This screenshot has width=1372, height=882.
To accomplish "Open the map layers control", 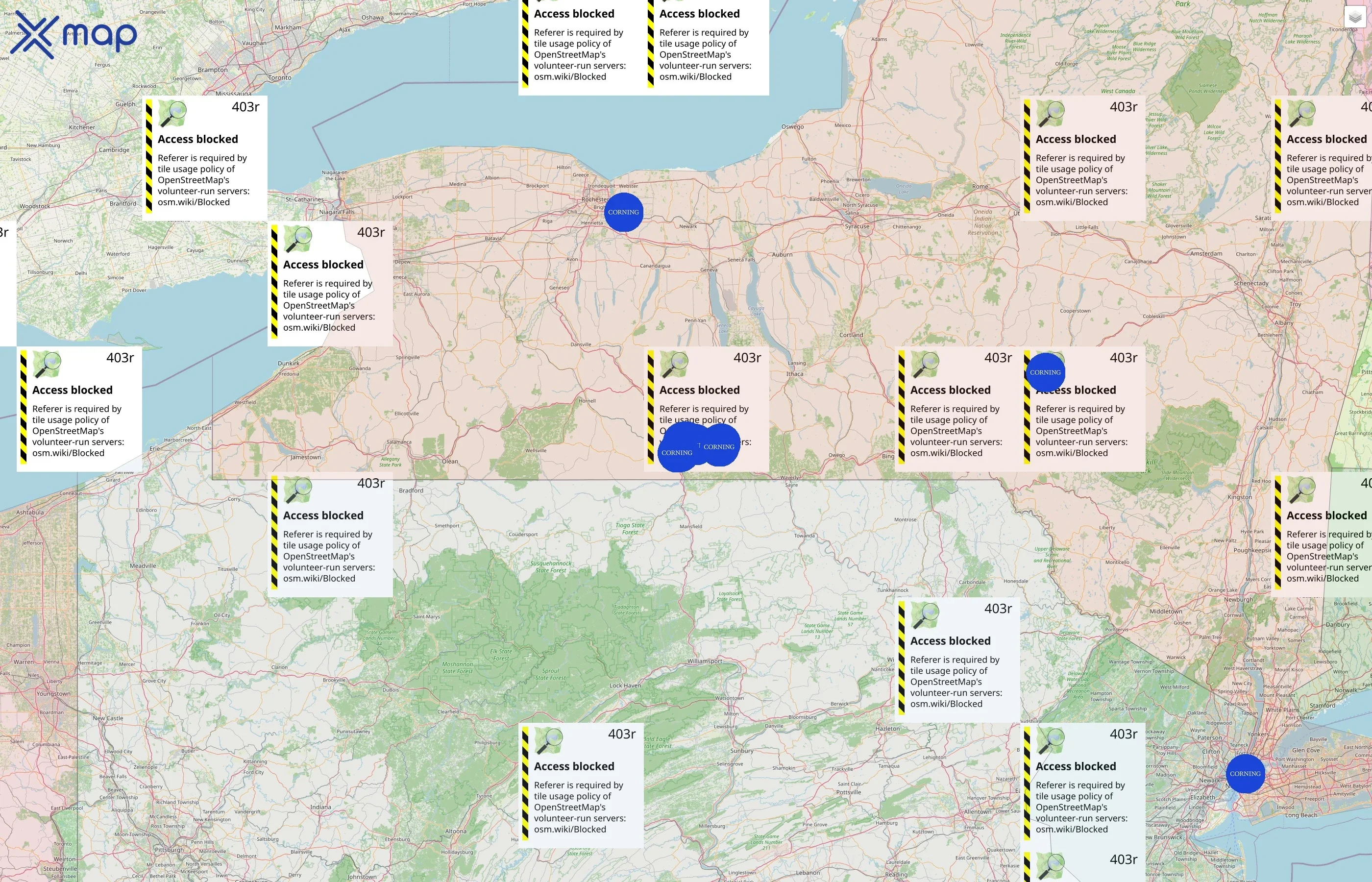I will [1354, 17].
